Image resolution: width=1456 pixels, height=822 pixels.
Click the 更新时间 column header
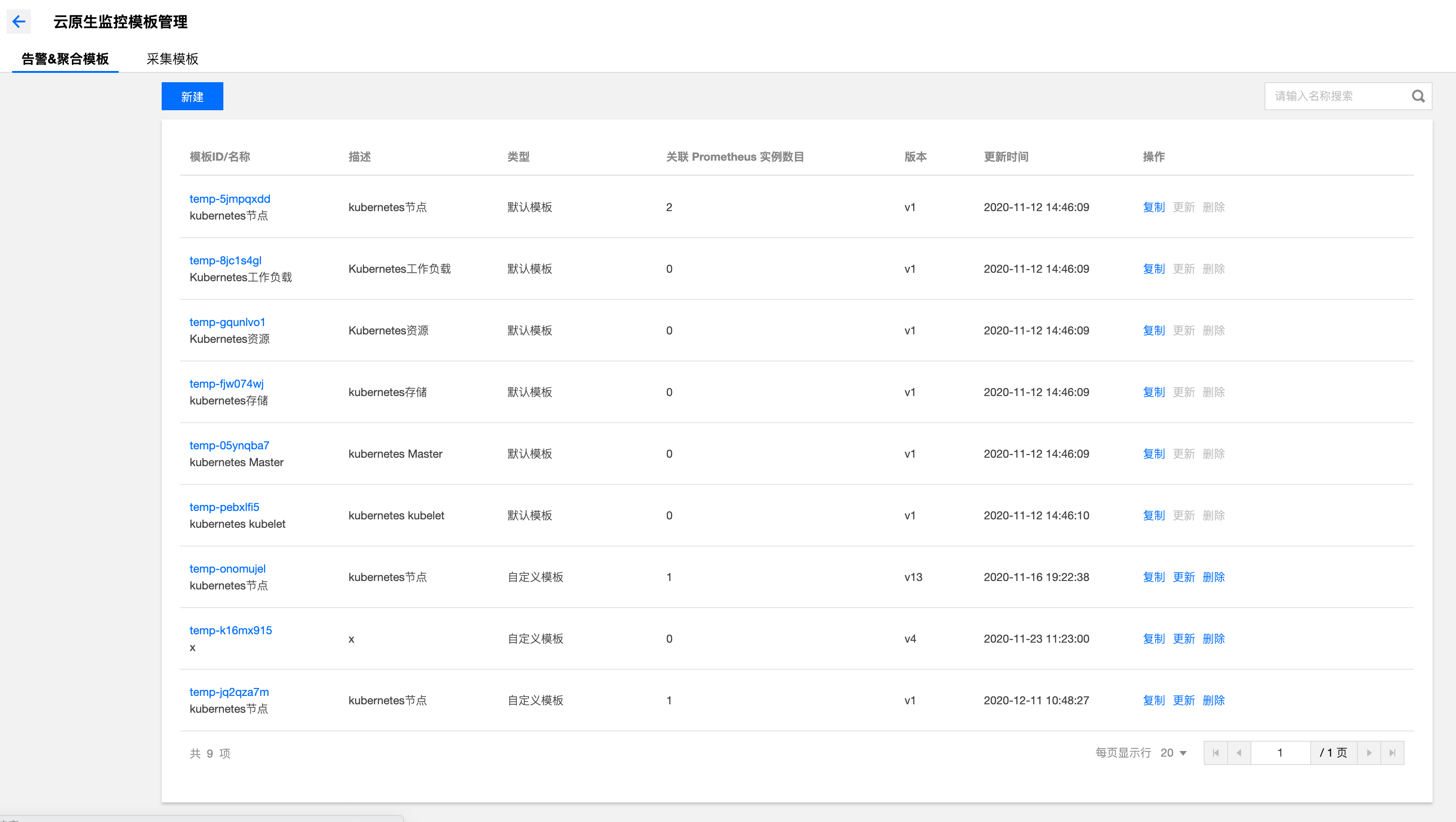coord(1006,156)
